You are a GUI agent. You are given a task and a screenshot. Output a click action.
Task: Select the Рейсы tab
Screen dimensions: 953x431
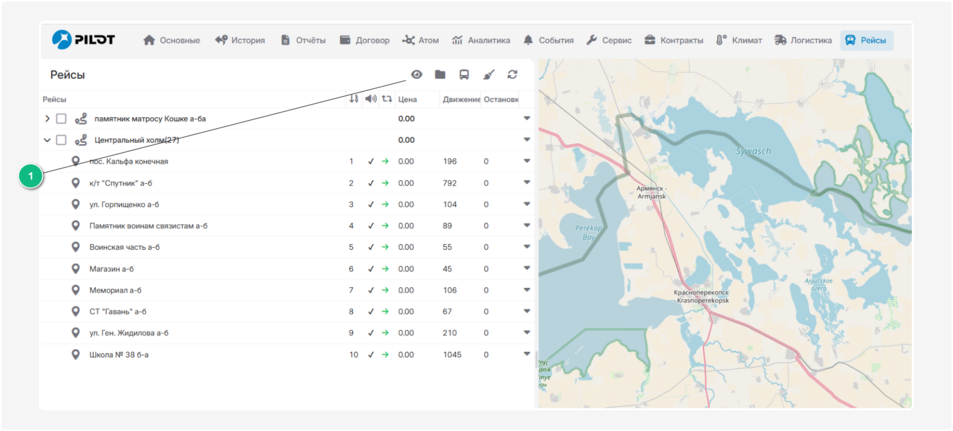click(867, 41)
